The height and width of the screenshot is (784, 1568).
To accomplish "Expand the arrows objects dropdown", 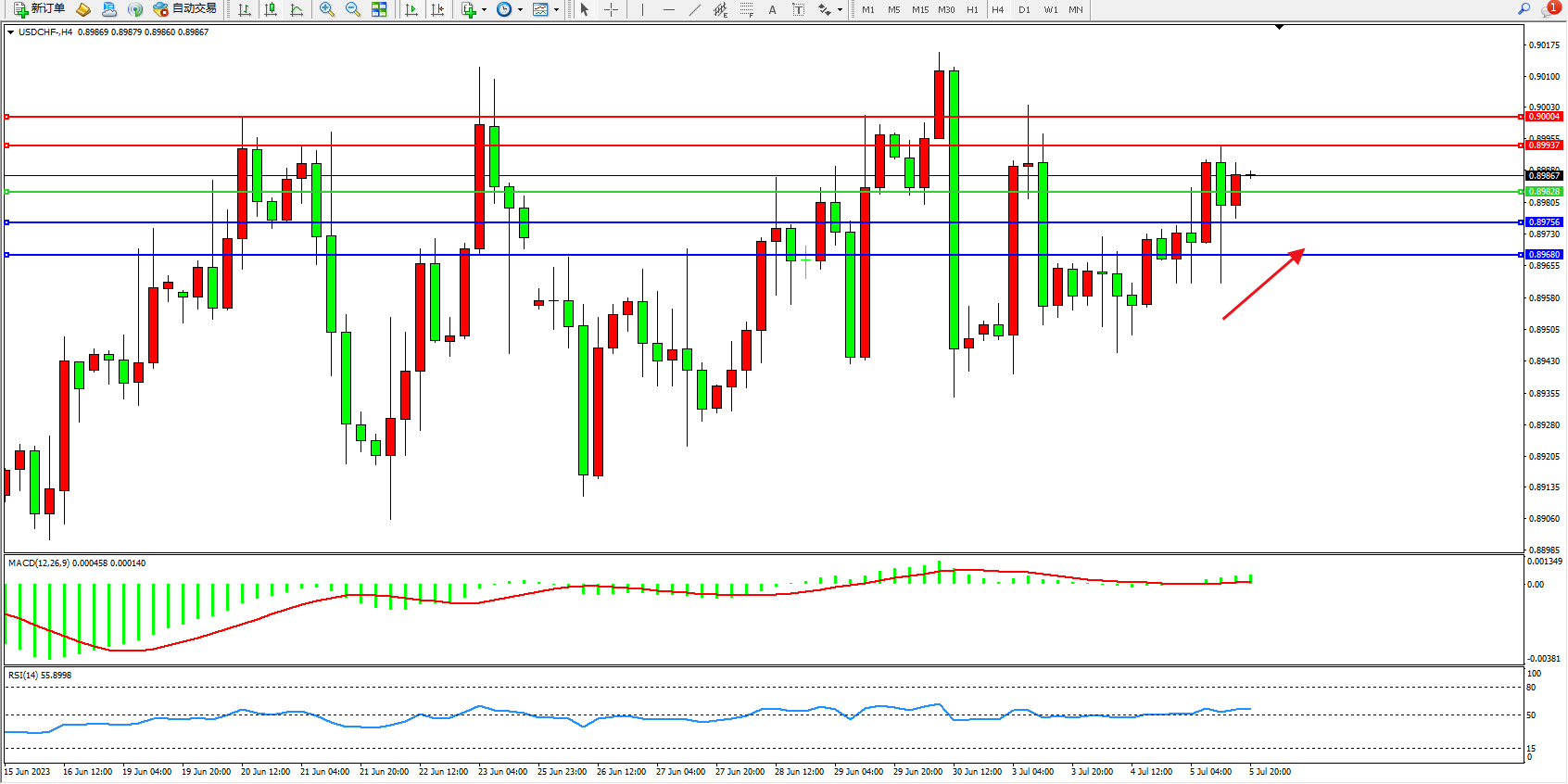I will click(840, 9).
